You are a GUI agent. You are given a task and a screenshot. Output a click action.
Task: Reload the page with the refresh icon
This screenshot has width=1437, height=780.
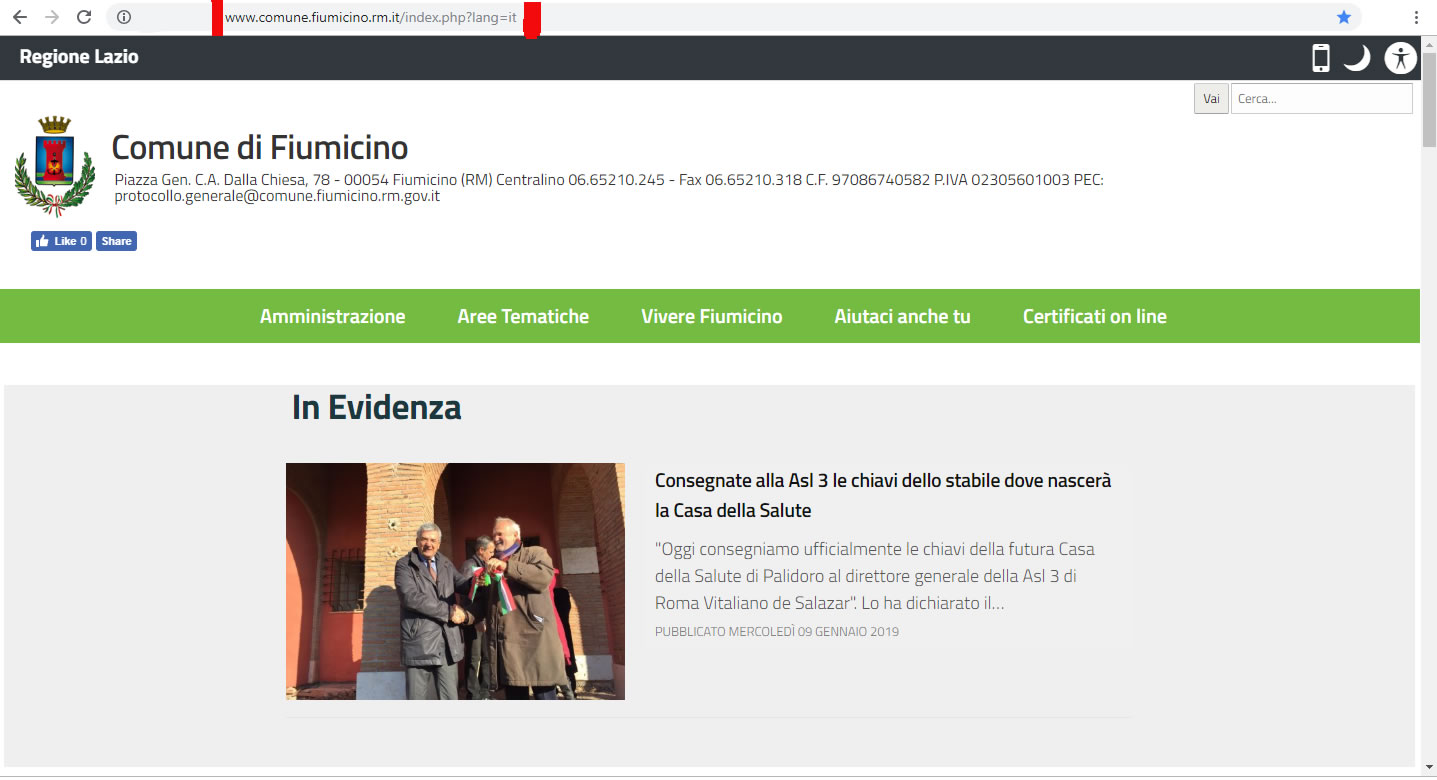[x=85, y=17]
